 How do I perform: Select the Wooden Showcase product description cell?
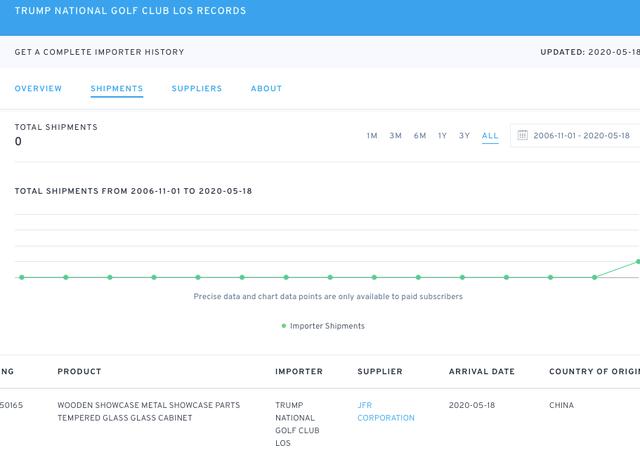(149, 411)
